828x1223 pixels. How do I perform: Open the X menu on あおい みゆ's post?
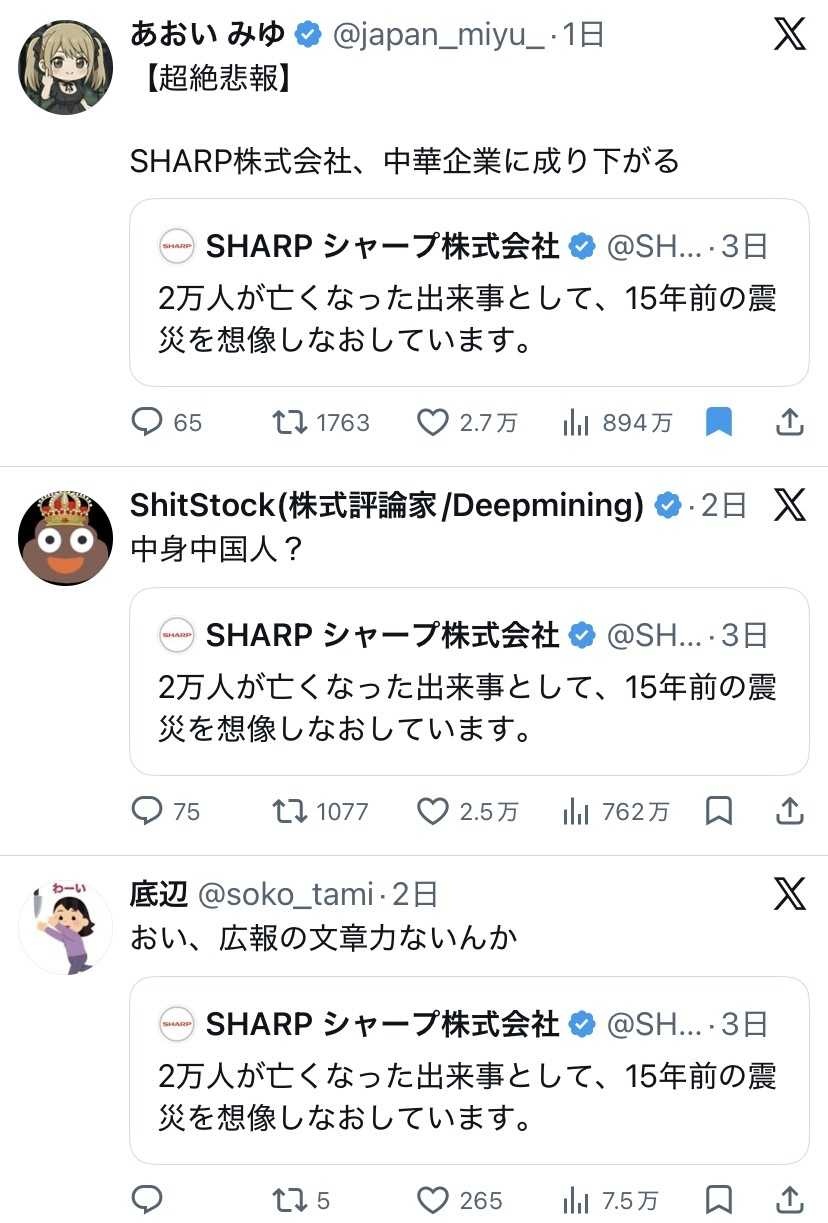pyautogui.click(x=790, y=36)
